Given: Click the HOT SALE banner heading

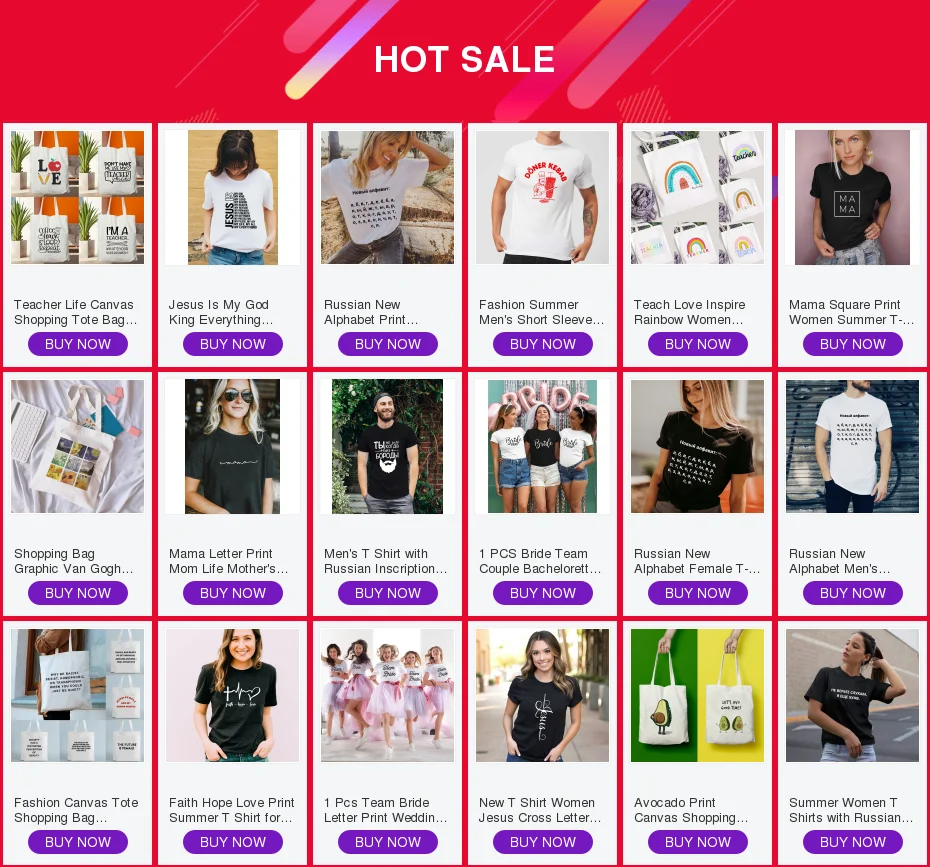Looking at the screenshot, I should [x=464, y=59].
